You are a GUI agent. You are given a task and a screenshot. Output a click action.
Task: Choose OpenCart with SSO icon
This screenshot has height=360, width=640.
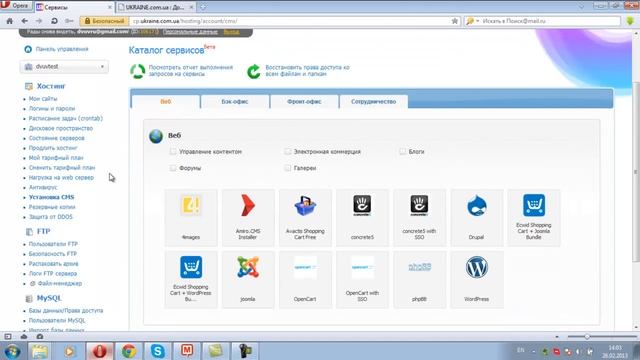[362, 267]
